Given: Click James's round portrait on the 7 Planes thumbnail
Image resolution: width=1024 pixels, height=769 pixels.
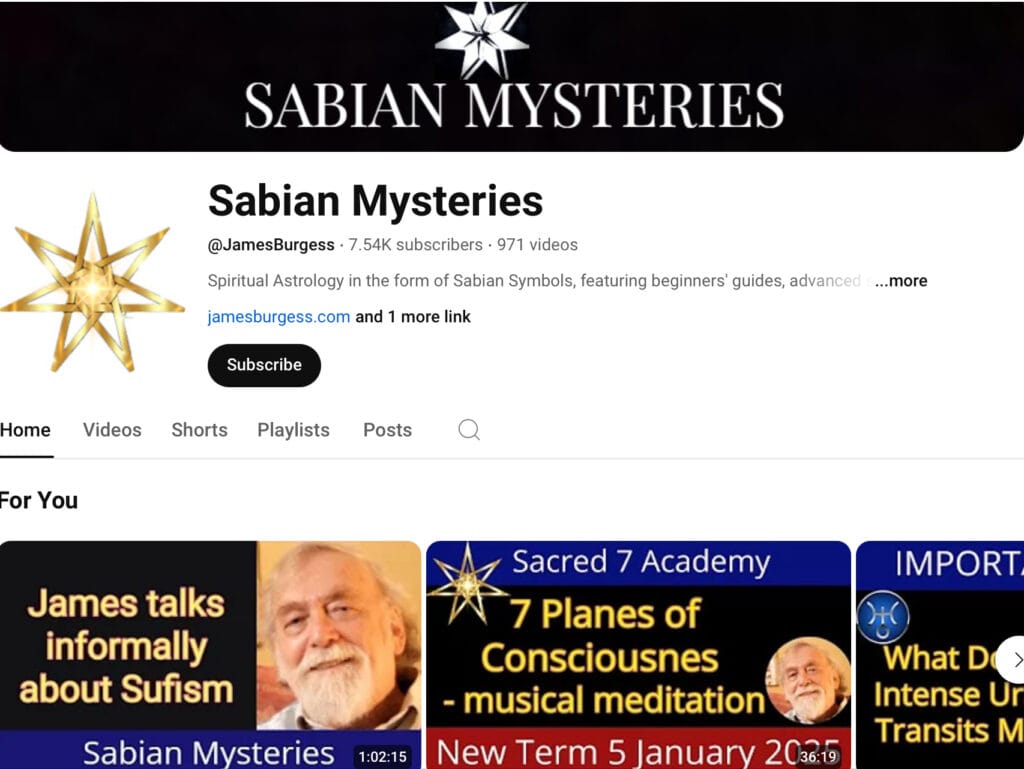Looking at the screenshot, I should pyautogui.click(x=807, y=680).
